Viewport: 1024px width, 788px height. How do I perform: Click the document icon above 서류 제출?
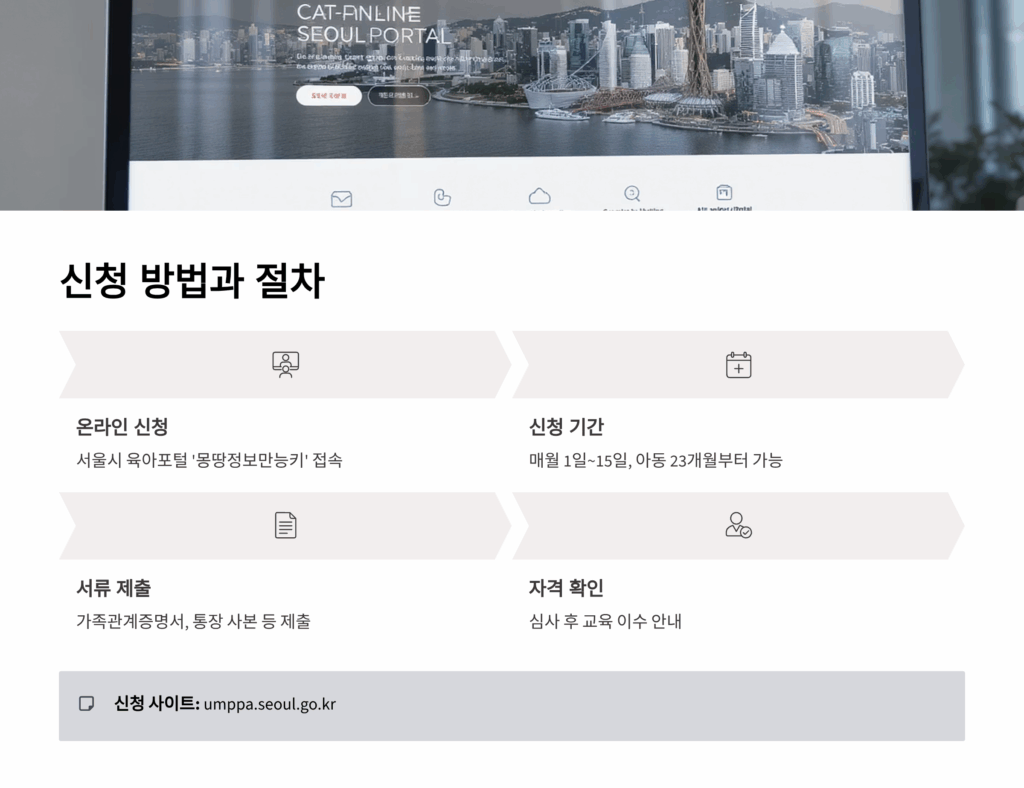coord(286,524)
